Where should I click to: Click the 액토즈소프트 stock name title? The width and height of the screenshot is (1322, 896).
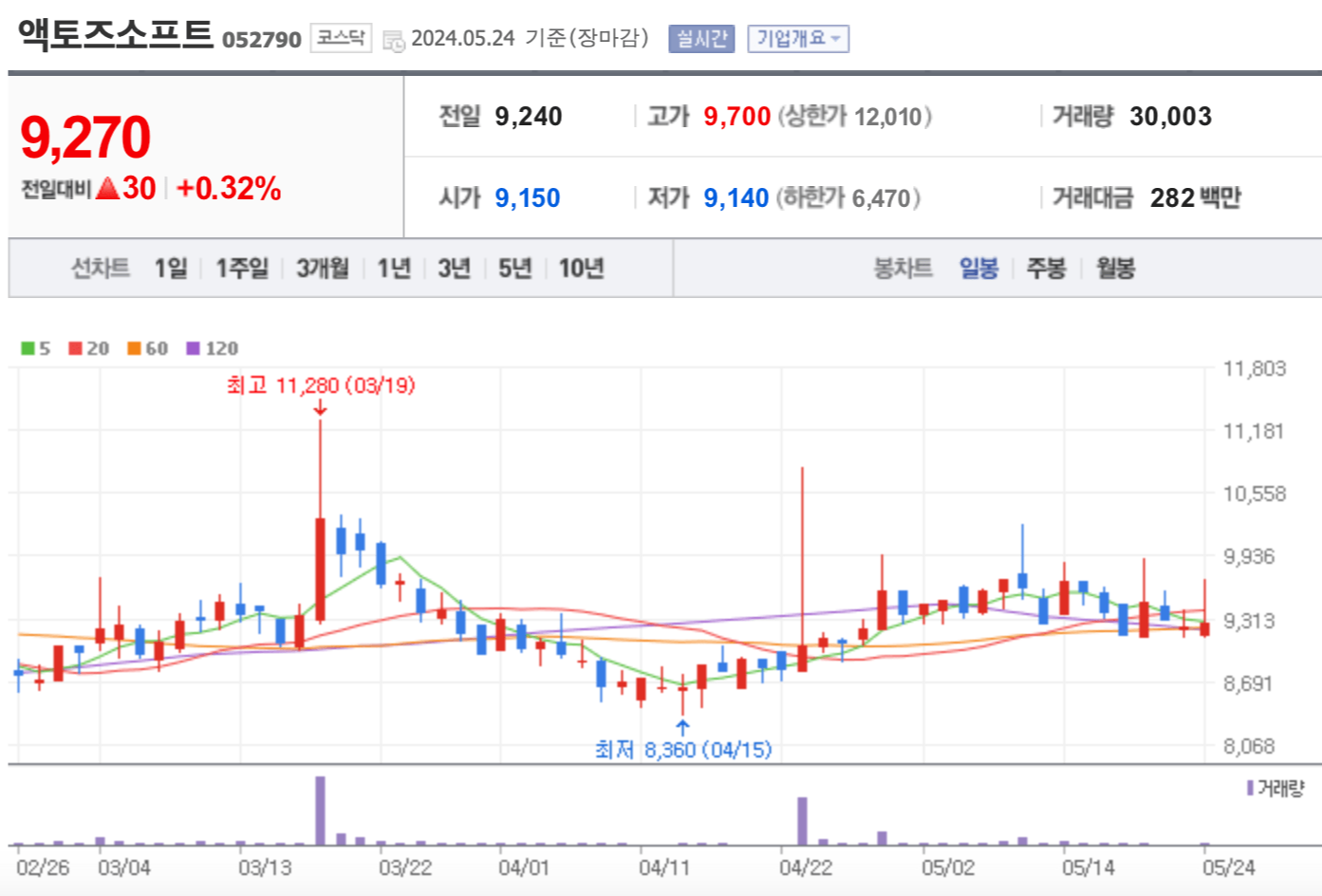click(x=116, y=34)
